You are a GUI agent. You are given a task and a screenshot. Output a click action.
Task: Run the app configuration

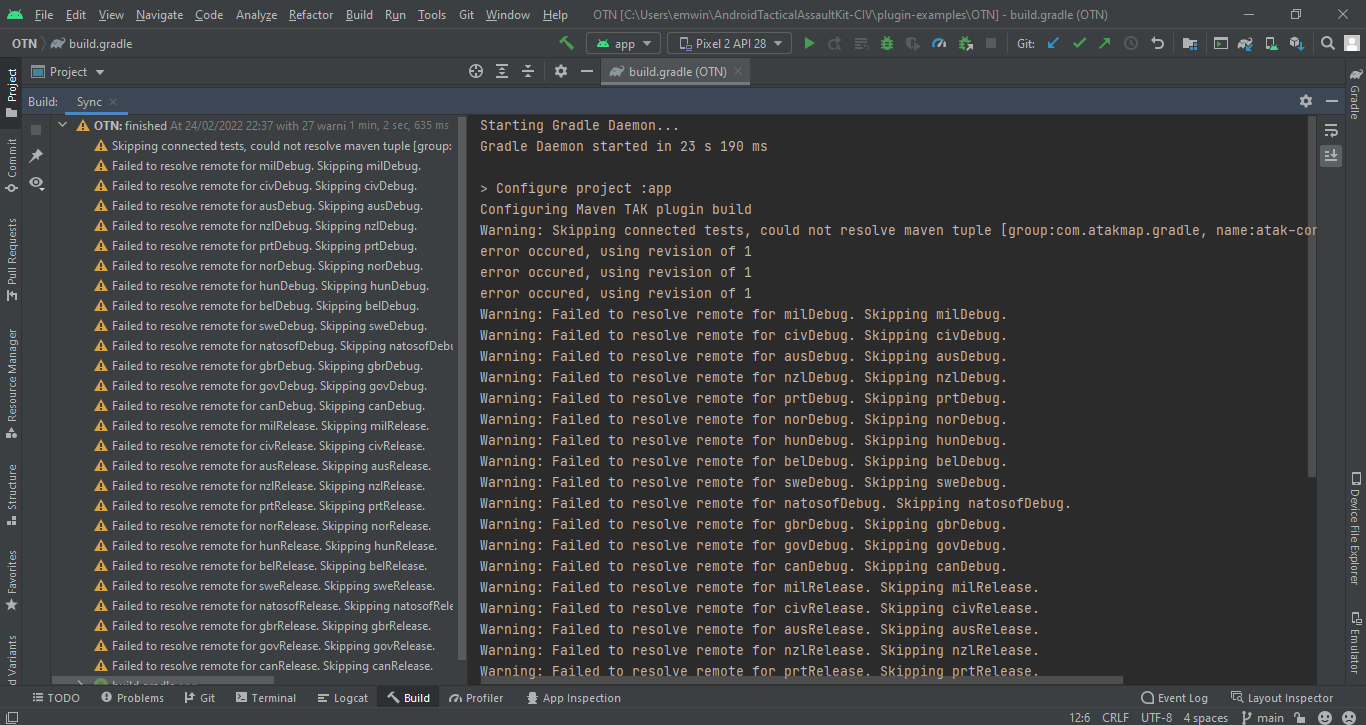[x=808, y=43]
